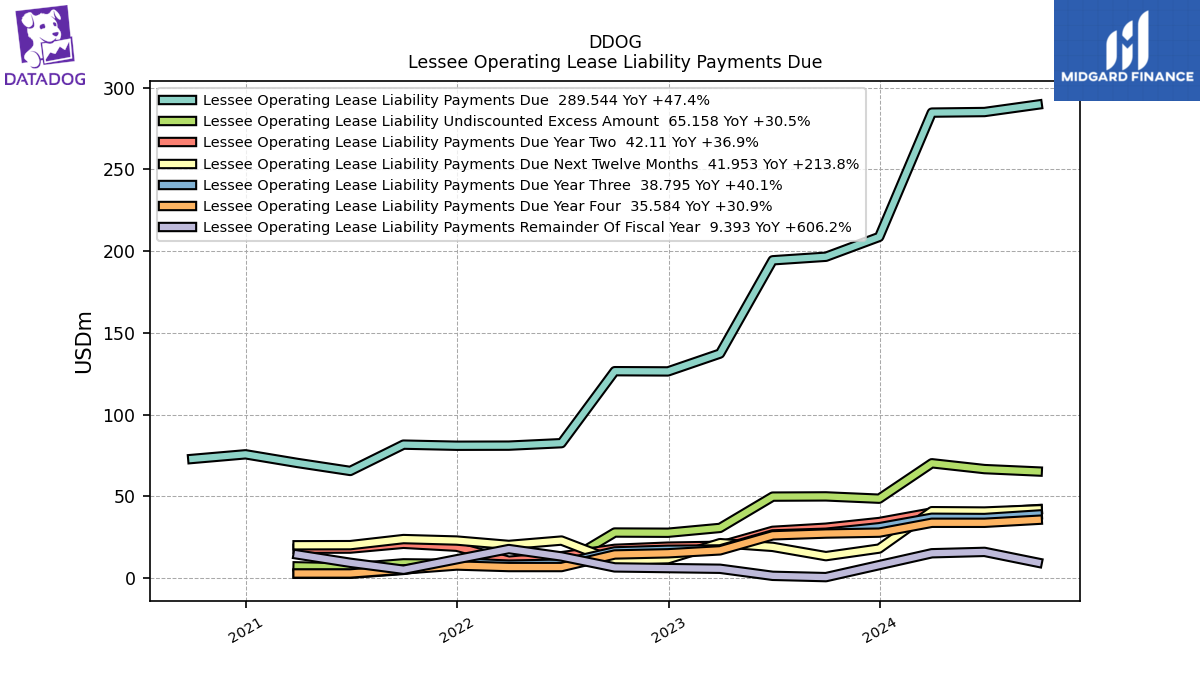Click the x-axis tick label '2021'
This screenshot has width=1200, height=675.
[x=246, y=630]
